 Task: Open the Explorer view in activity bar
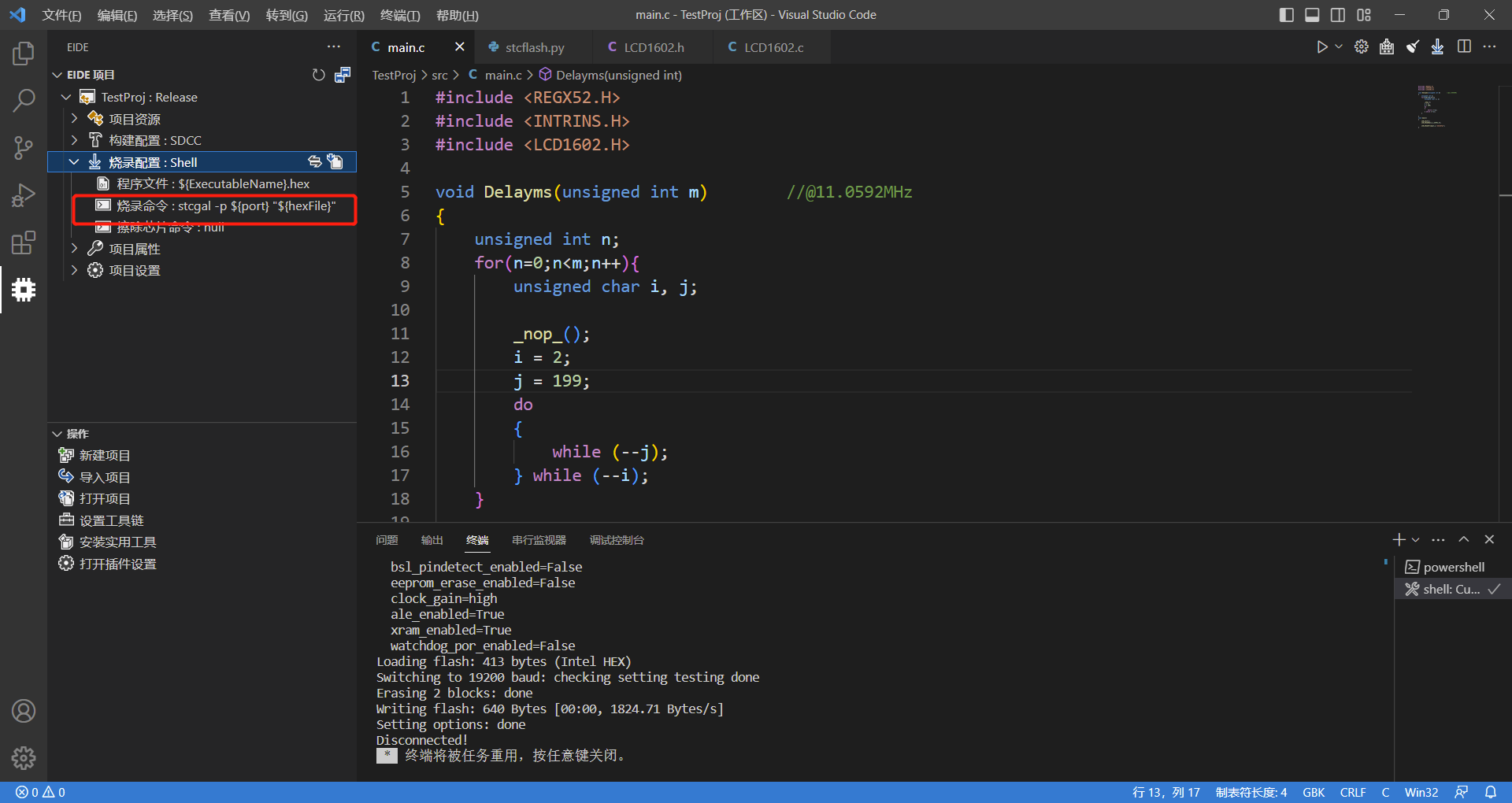click(24, 54)
